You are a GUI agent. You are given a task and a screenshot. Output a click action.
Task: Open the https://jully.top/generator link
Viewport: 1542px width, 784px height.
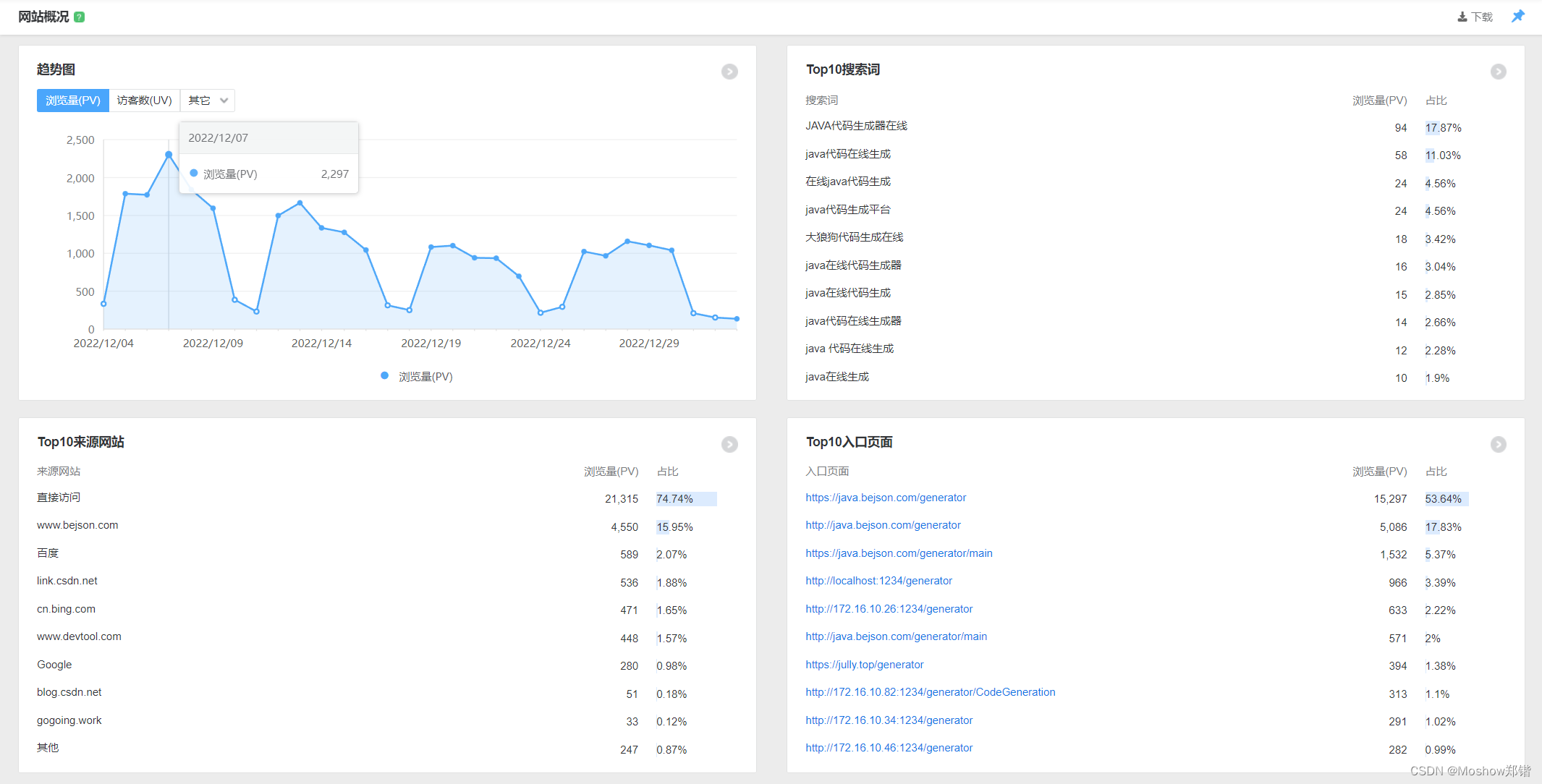coord(864,665)
